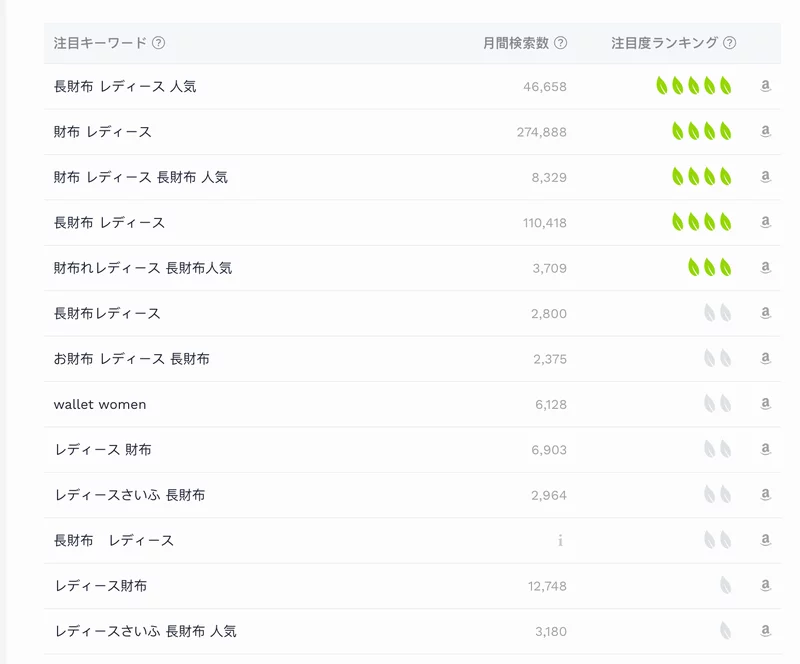Image resolution: width=800 pixels, height=664 pixels.
Task: Open the help tooltip for 月間検索数 column
Action: (562, 43)
